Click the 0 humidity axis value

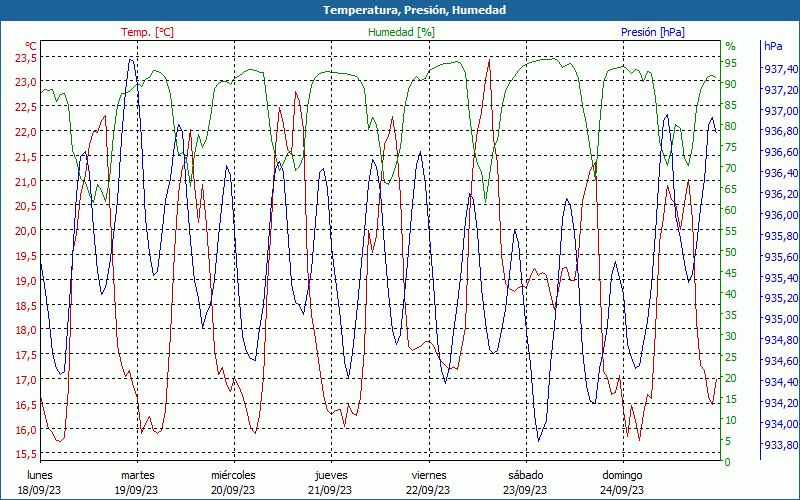click(728, 462)
